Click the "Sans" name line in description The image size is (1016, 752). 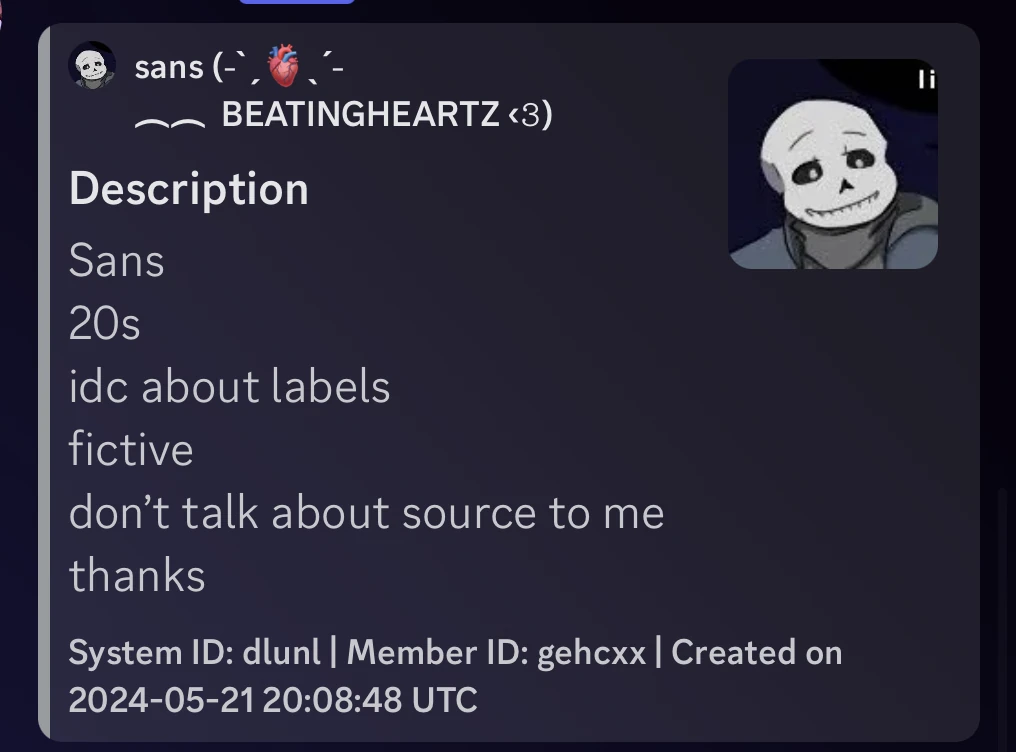coord(116,262)
